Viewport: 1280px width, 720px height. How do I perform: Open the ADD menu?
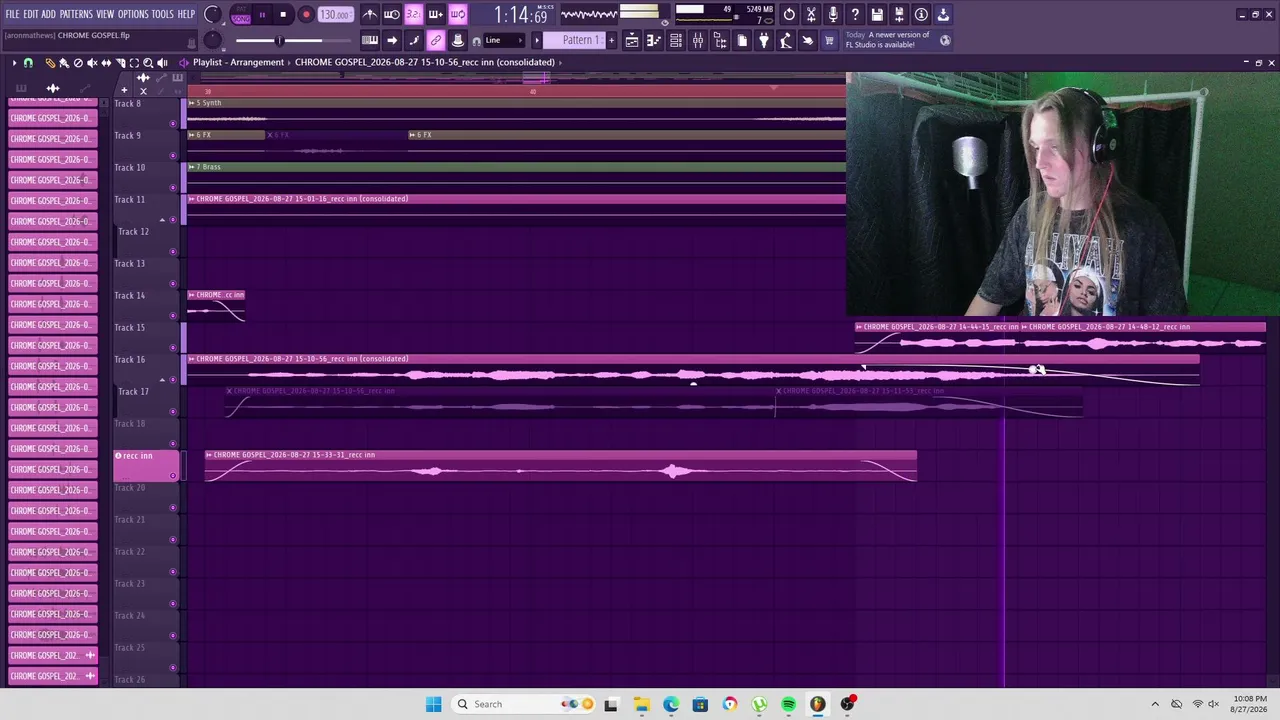[x=49, y=14]
